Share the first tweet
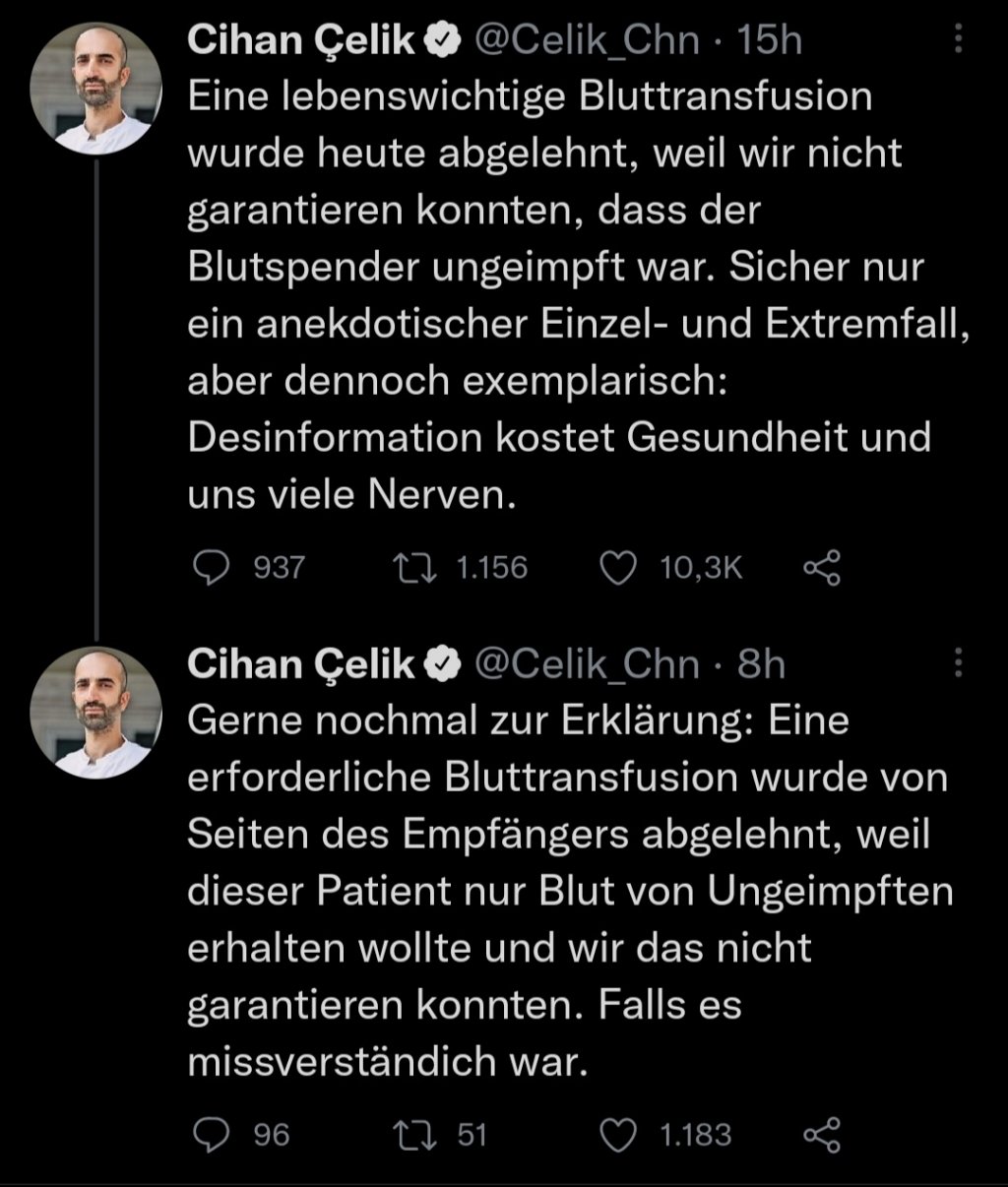Screen dimensions: 1008x1187 tap(822, 568)
